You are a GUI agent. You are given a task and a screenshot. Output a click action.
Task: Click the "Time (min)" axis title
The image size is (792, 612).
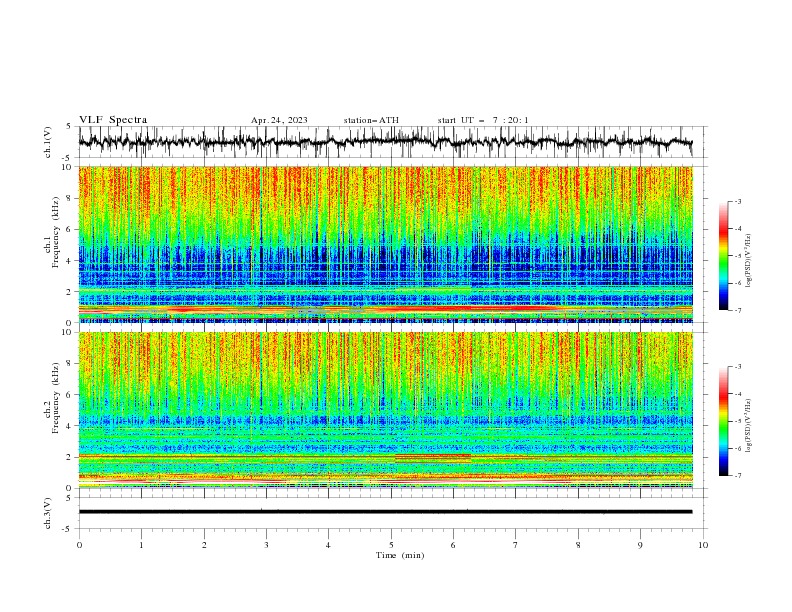click(400, 555)
